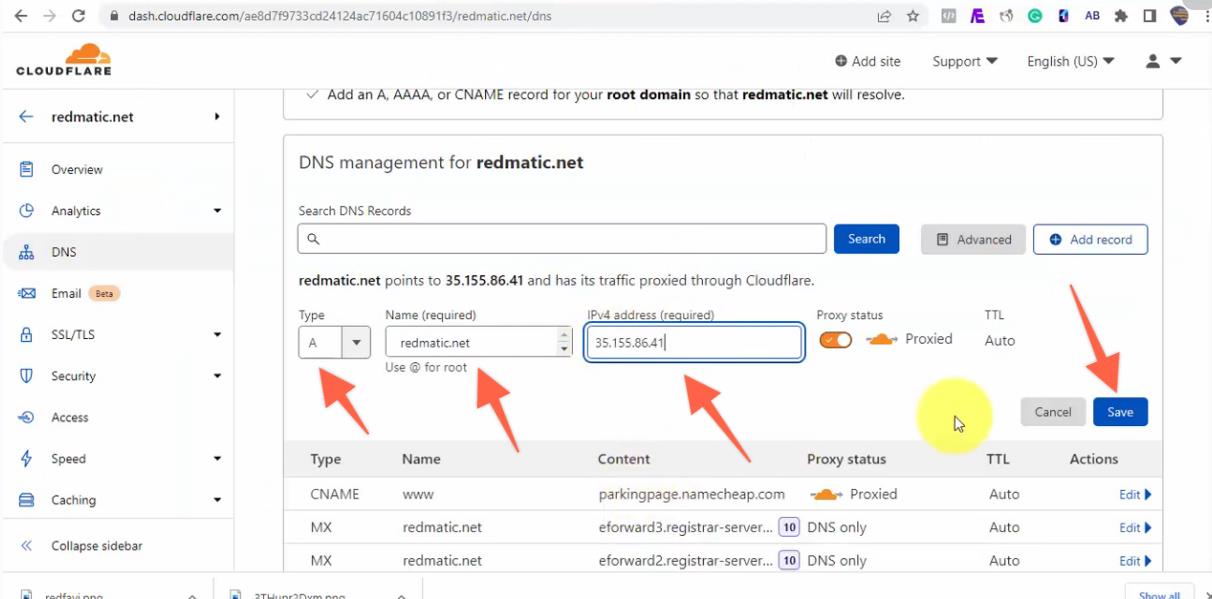Share this page icon in address bar
Screen dimensions: 1212x599
pyautogui.click(x=884, y=16)
